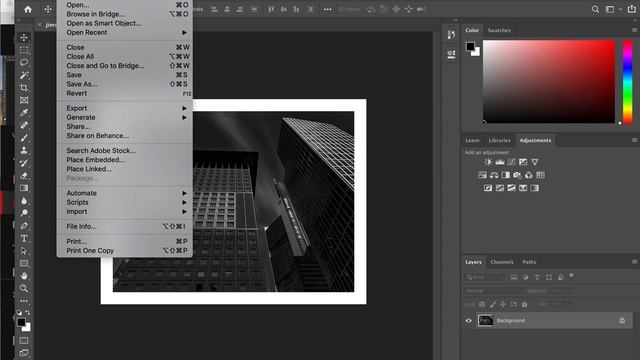Select the Eyedropper tool
Screen dimensions: 640x360
tap(24, 113)
